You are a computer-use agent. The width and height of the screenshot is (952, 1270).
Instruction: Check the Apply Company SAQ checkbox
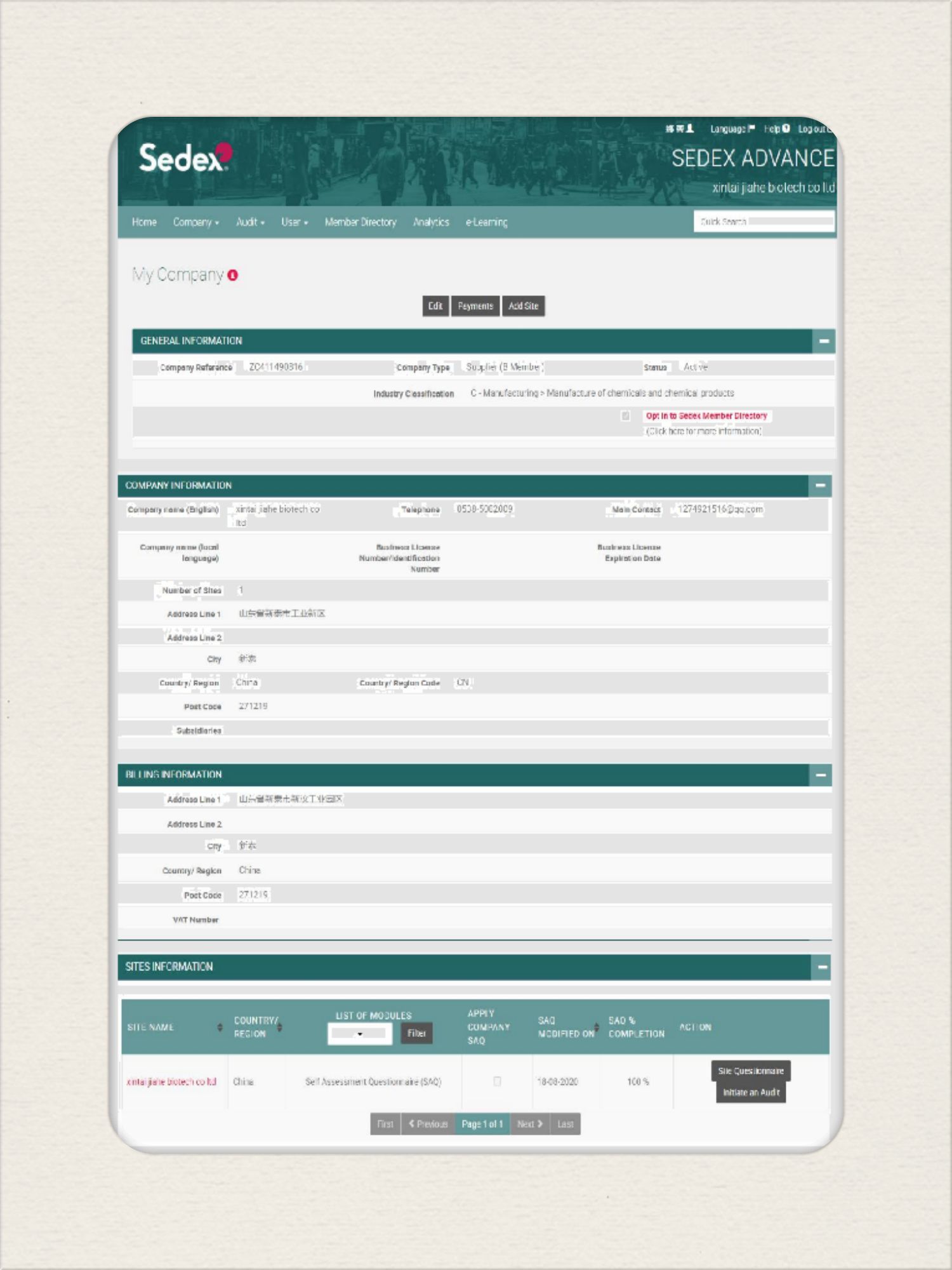[497, 1081]
